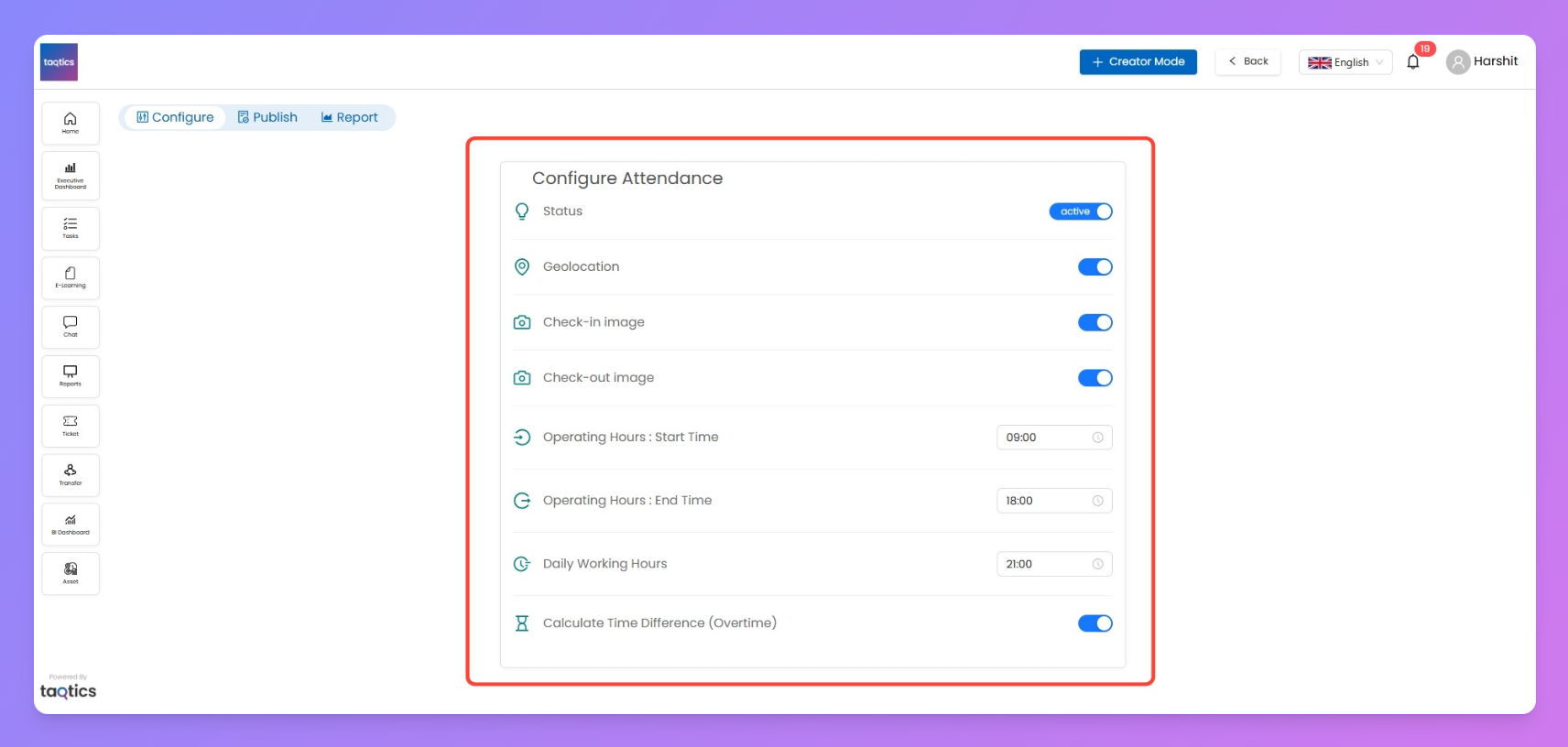1568x747 pixels.
Task: Click the "Check-in image" label
Action: pos(593,322)
